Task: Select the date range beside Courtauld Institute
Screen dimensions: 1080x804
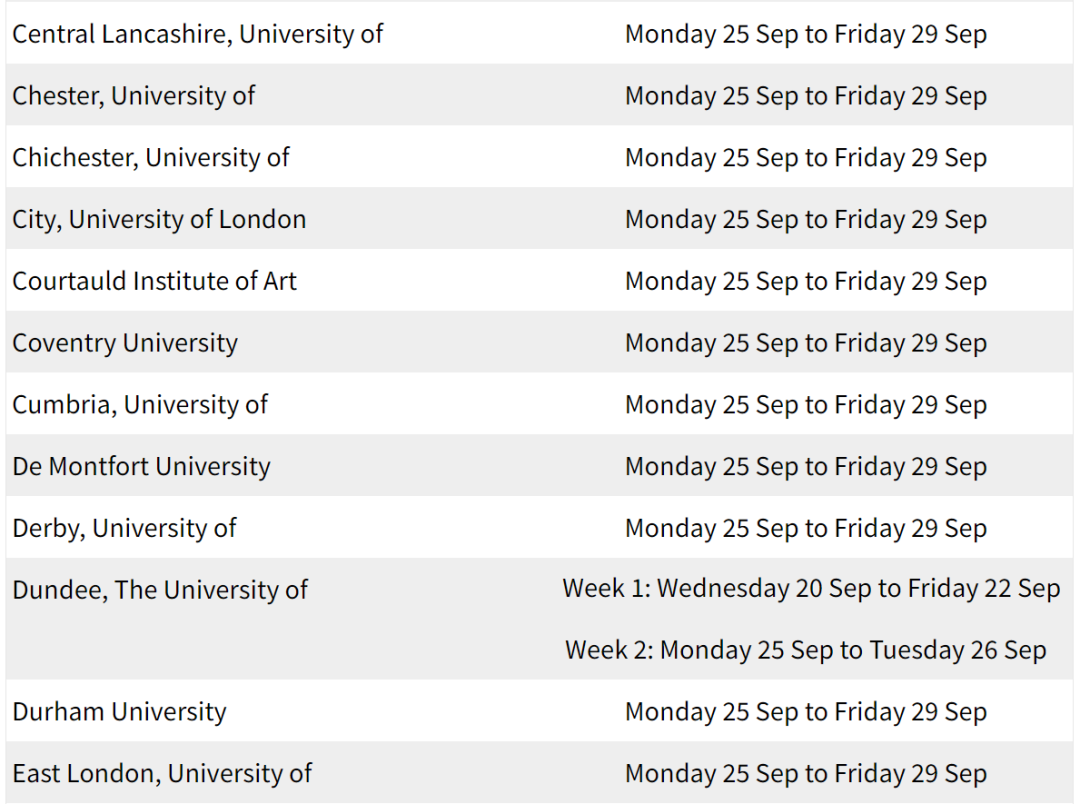Action: [x=805, y=281]
